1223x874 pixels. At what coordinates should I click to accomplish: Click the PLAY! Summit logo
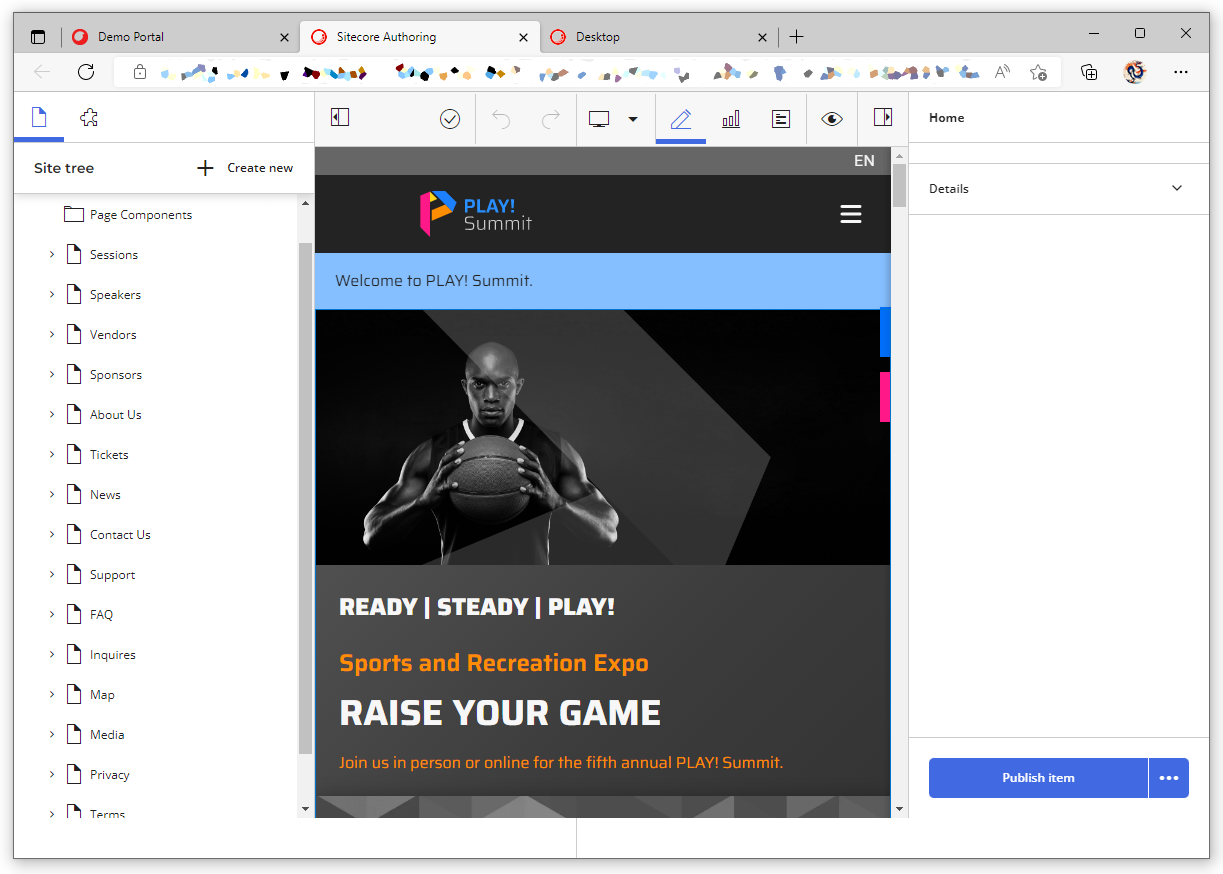pos(476,213)
